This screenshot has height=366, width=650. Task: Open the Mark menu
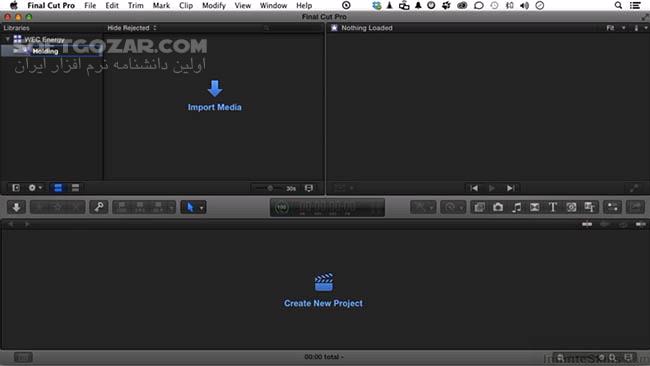click(x=161, y=5)
